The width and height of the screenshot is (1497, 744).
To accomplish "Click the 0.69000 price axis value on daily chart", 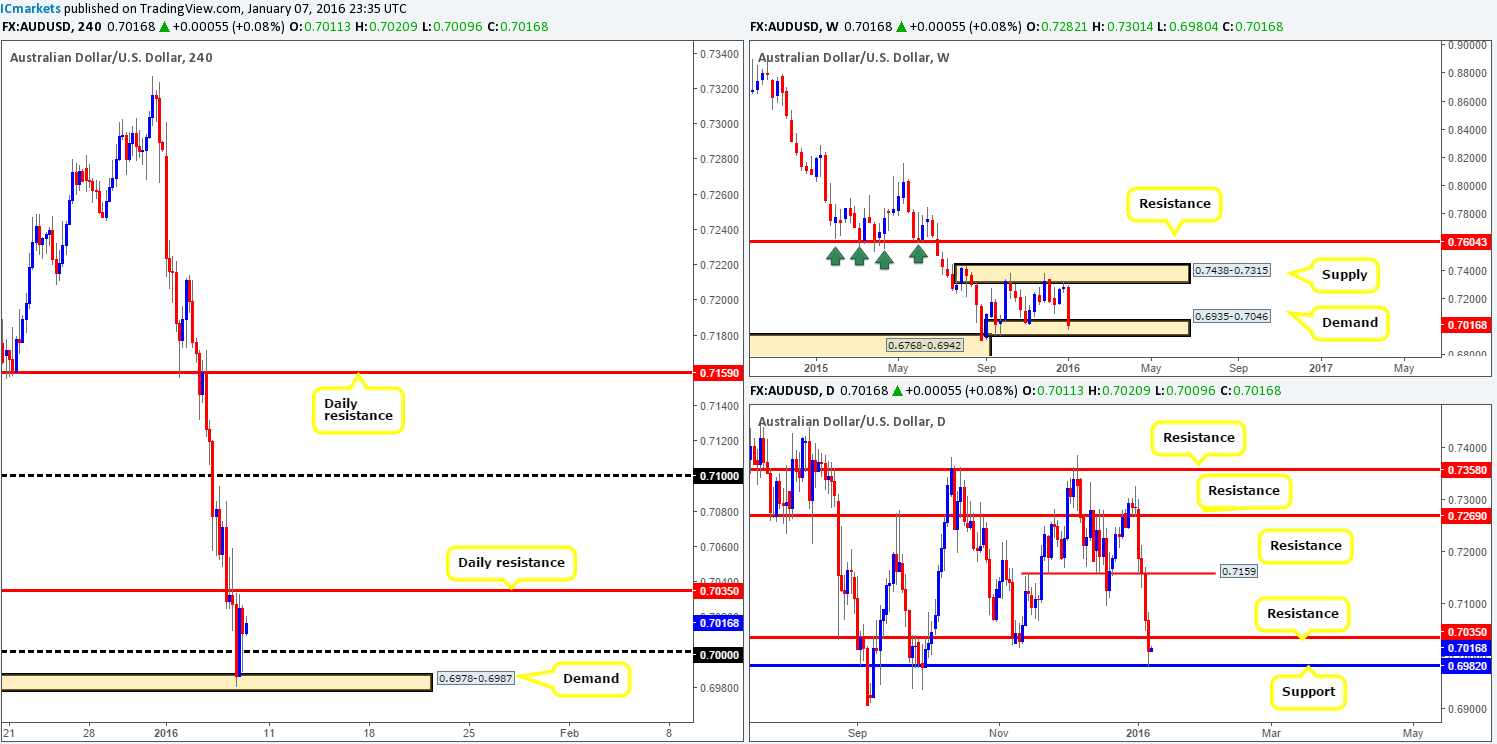I will point(1467,709).
